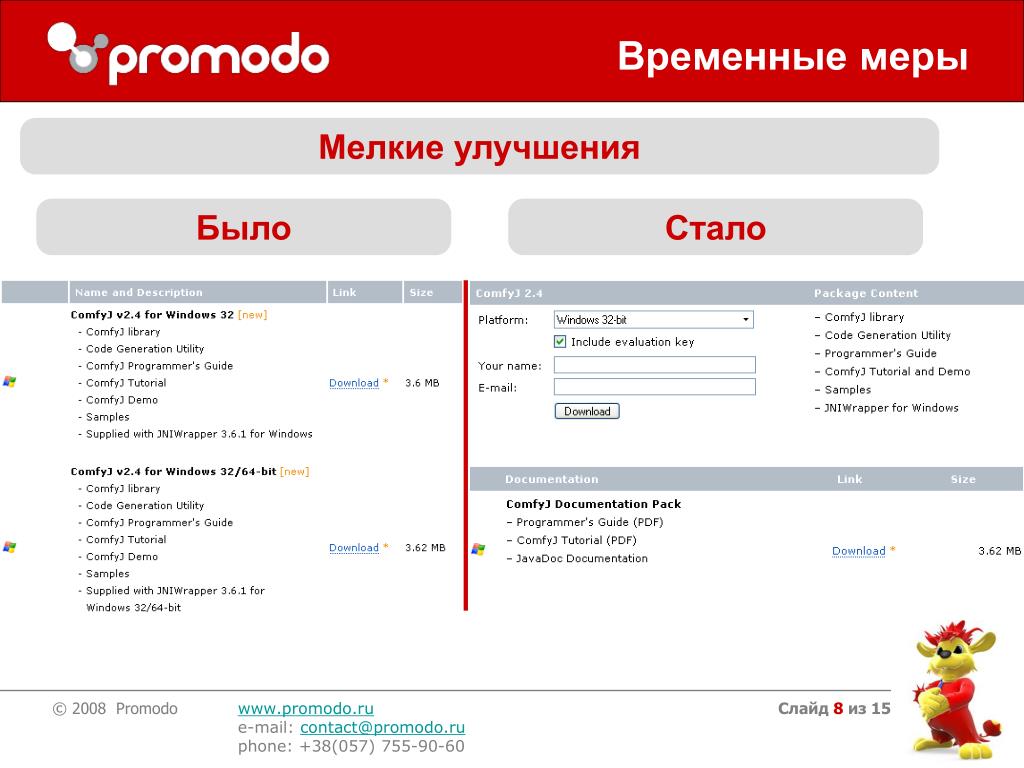The height and width of the screenshot is (768, 1024).
Task: Click the ComfyJ 2.4 section header
Action: (x=509, y=293)
